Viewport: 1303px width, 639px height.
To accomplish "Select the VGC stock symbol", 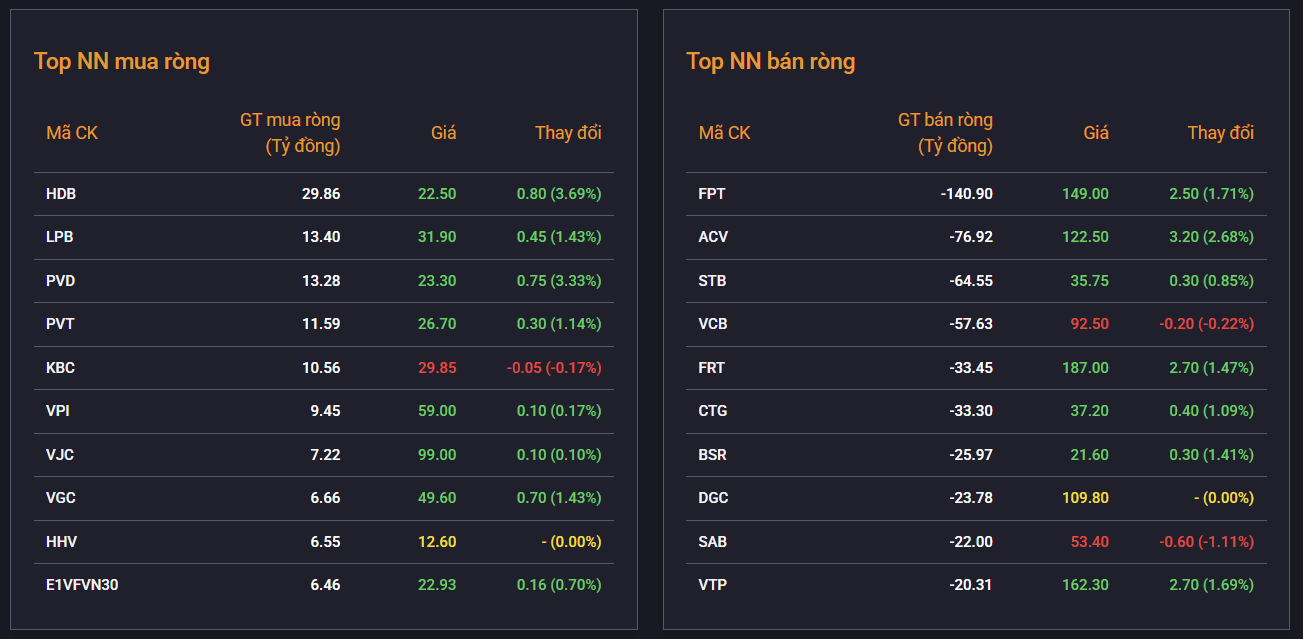I will [x=61, y=498].
